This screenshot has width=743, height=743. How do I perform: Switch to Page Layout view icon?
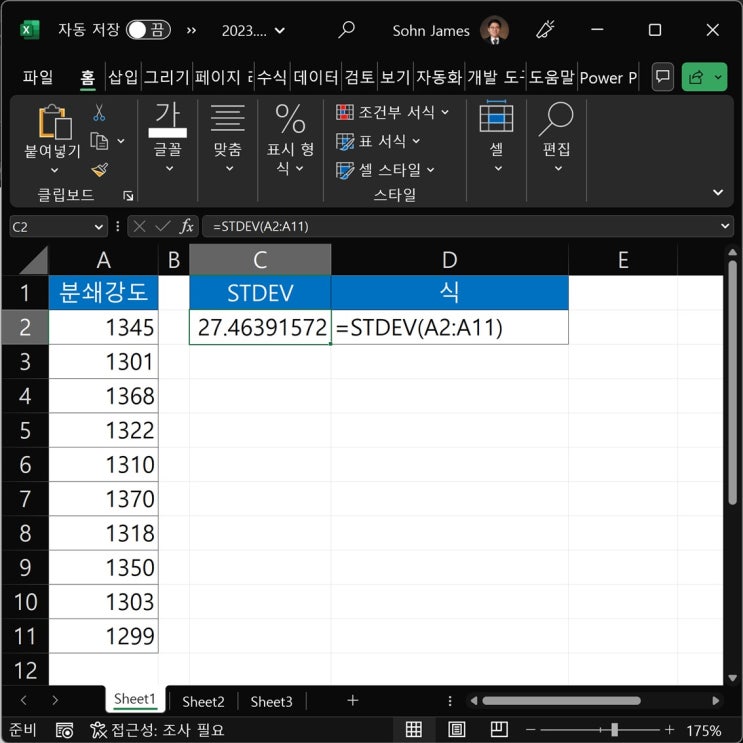456,729
